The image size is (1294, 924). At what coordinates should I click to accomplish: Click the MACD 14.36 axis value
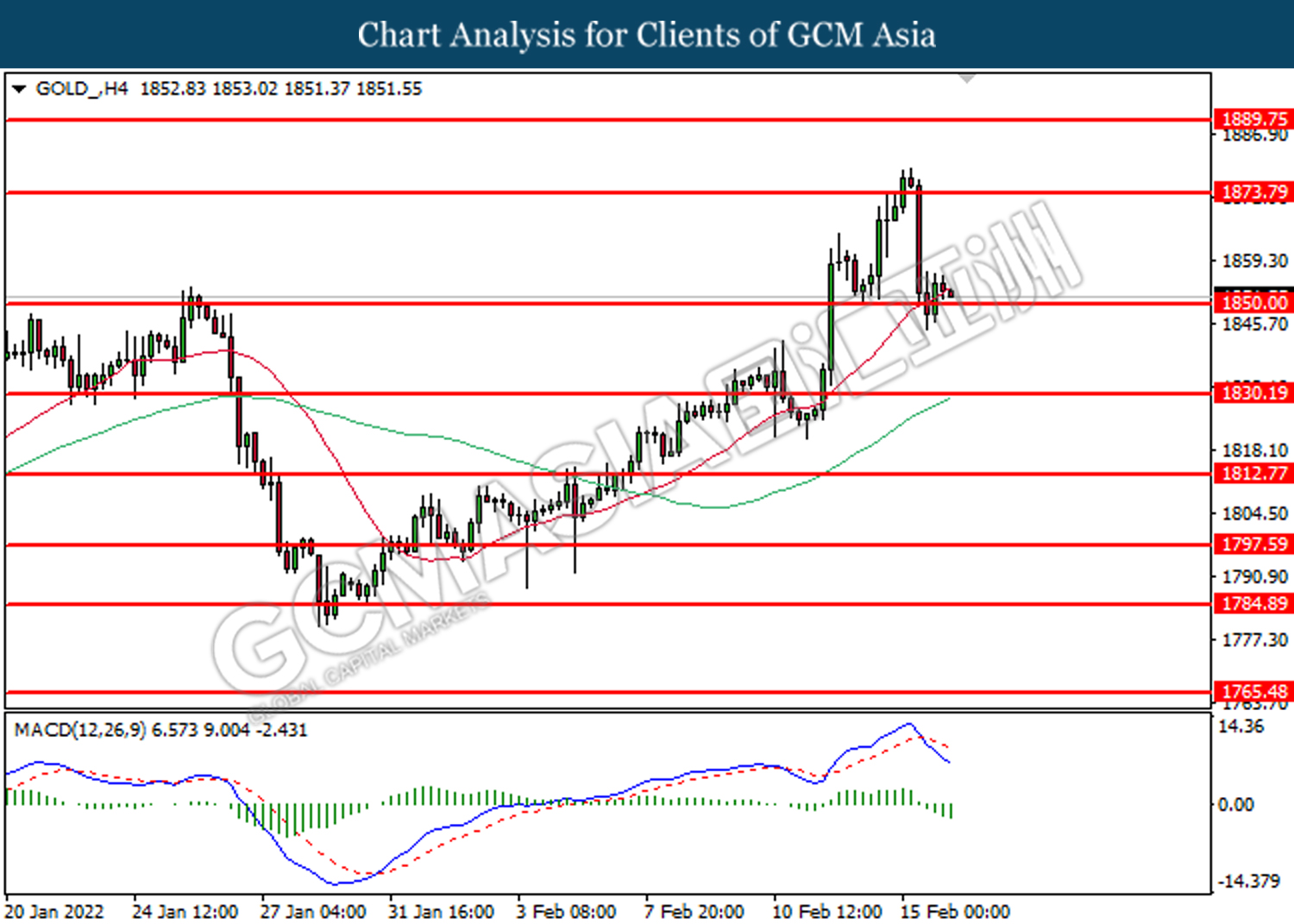click(x=1241, y=726)
